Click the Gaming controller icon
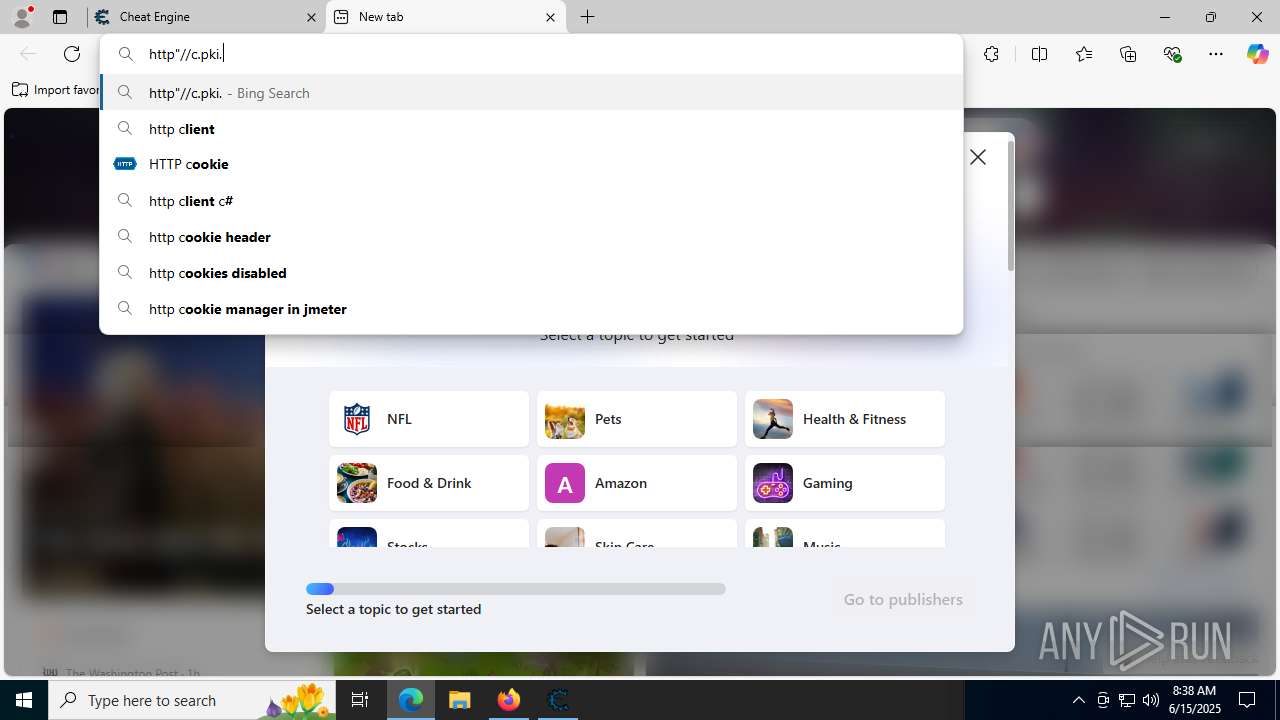 pos(773,483)
